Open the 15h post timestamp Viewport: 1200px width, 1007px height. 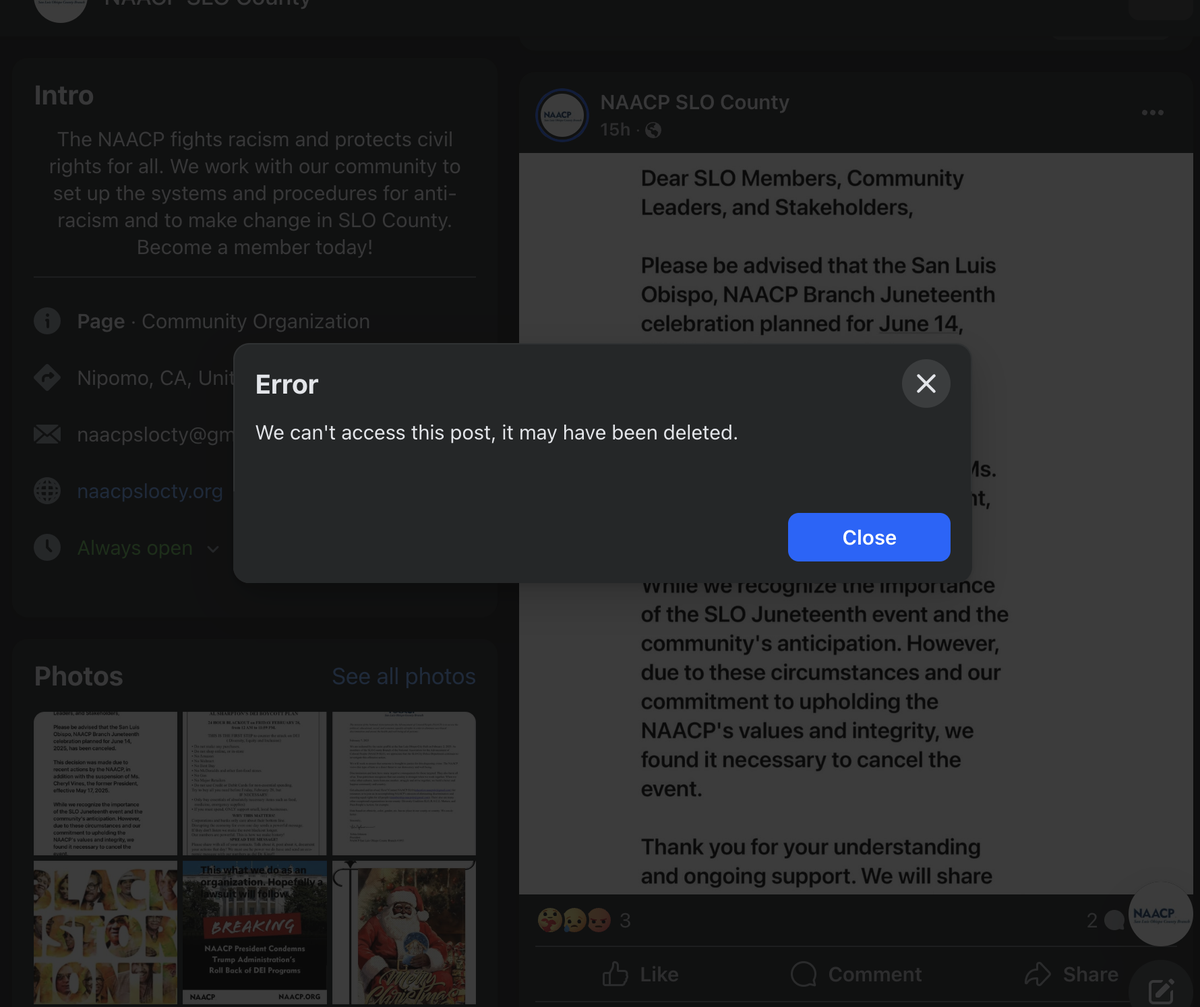tap(615, 130)
